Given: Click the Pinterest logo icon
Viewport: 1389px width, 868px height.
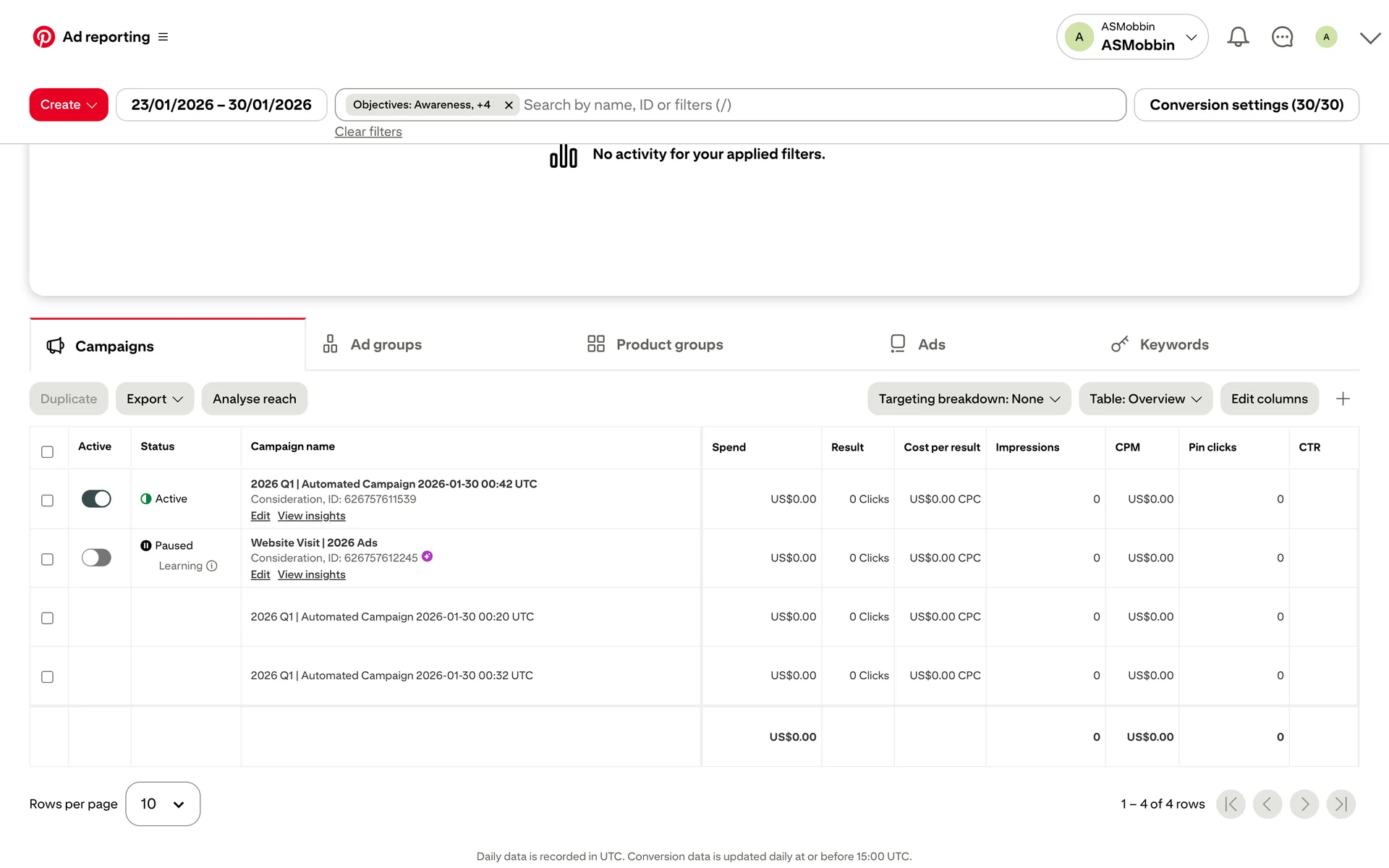Looking at the screenshot, I should 43,37.
